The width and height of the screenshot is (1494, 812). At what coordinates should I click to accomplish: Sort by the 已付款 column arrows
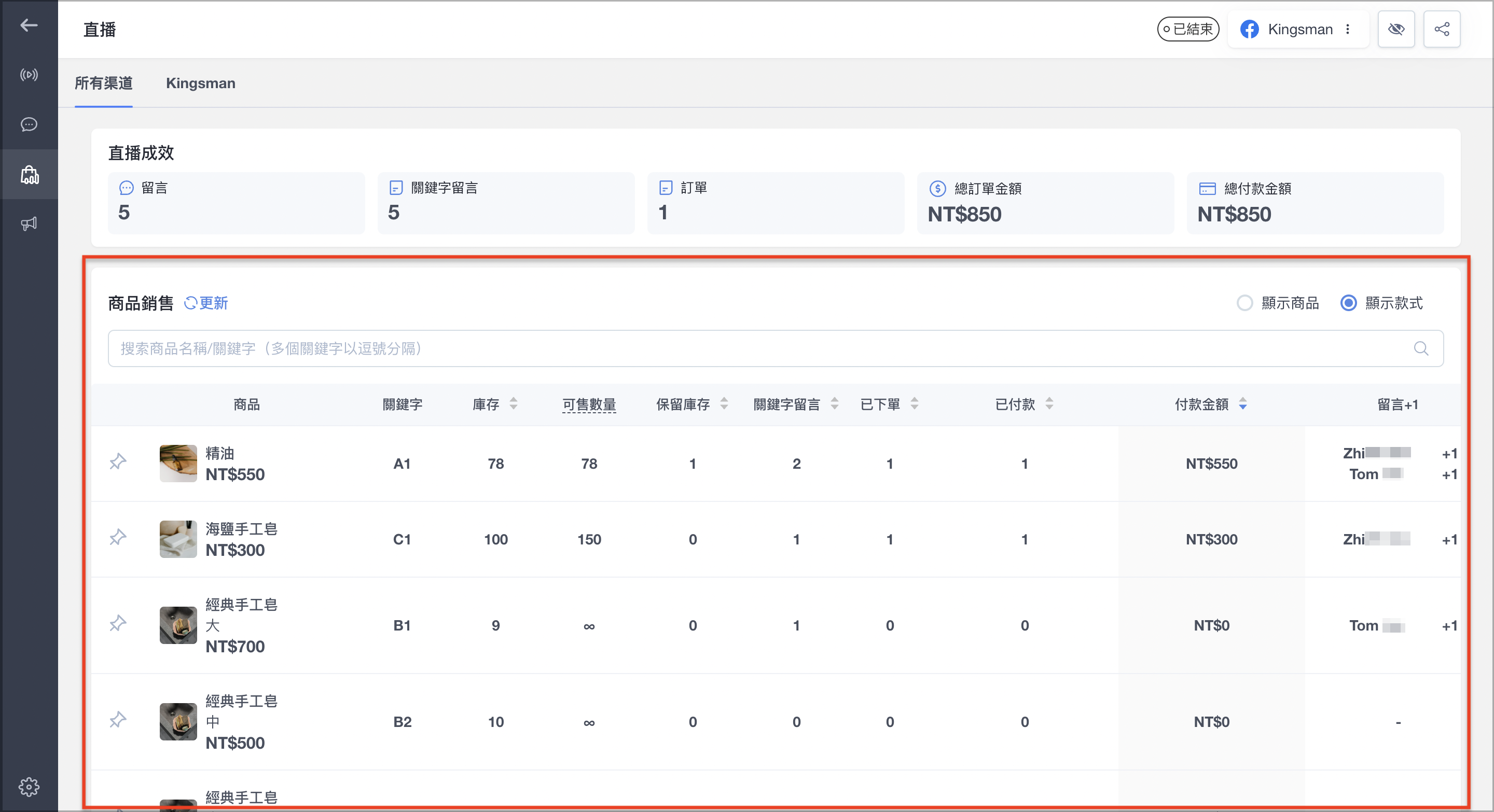tap(1049, 404)
